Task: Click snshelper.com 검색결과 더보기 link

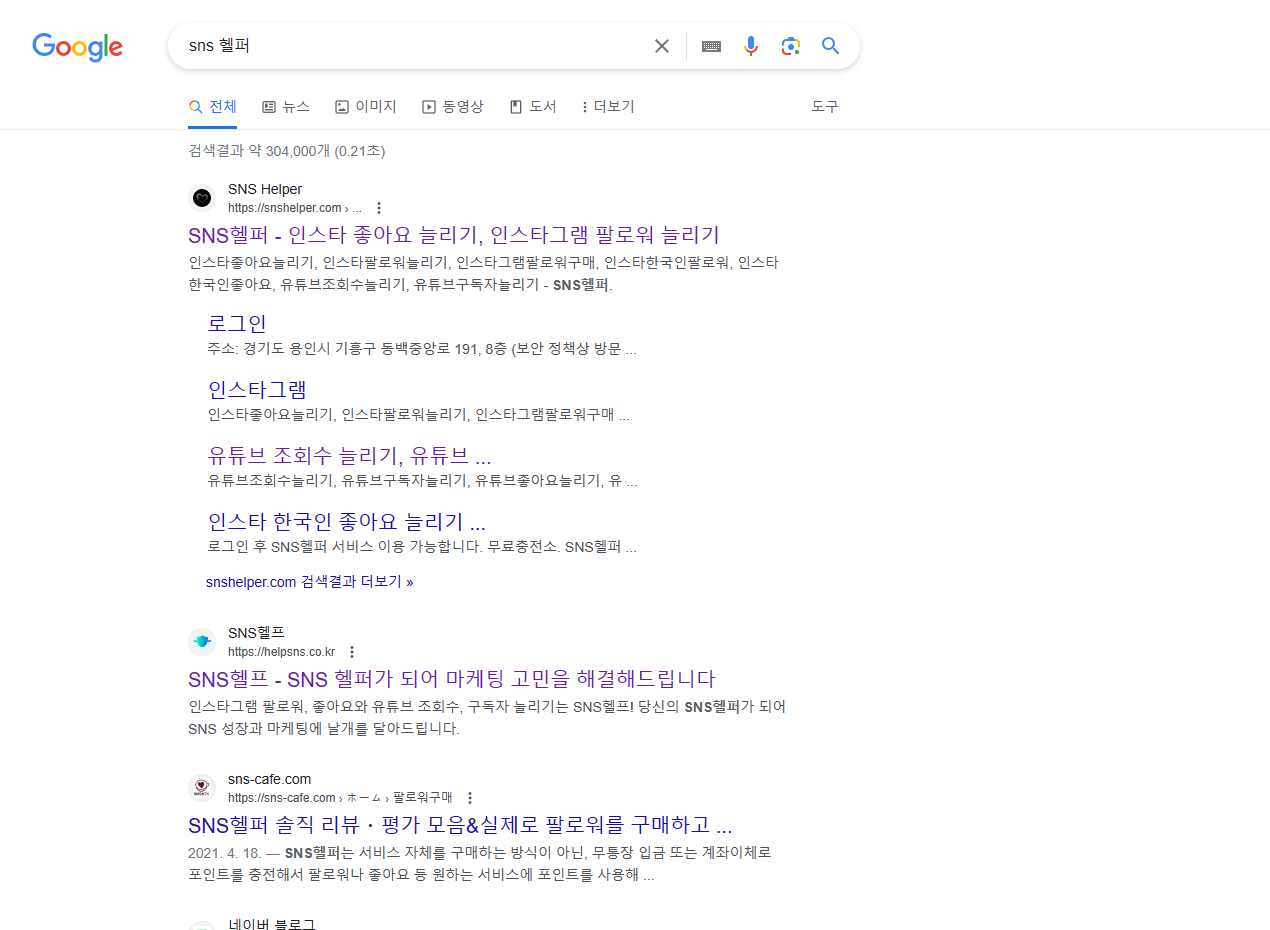Action: pyautogui.click(x=309, y=582)
